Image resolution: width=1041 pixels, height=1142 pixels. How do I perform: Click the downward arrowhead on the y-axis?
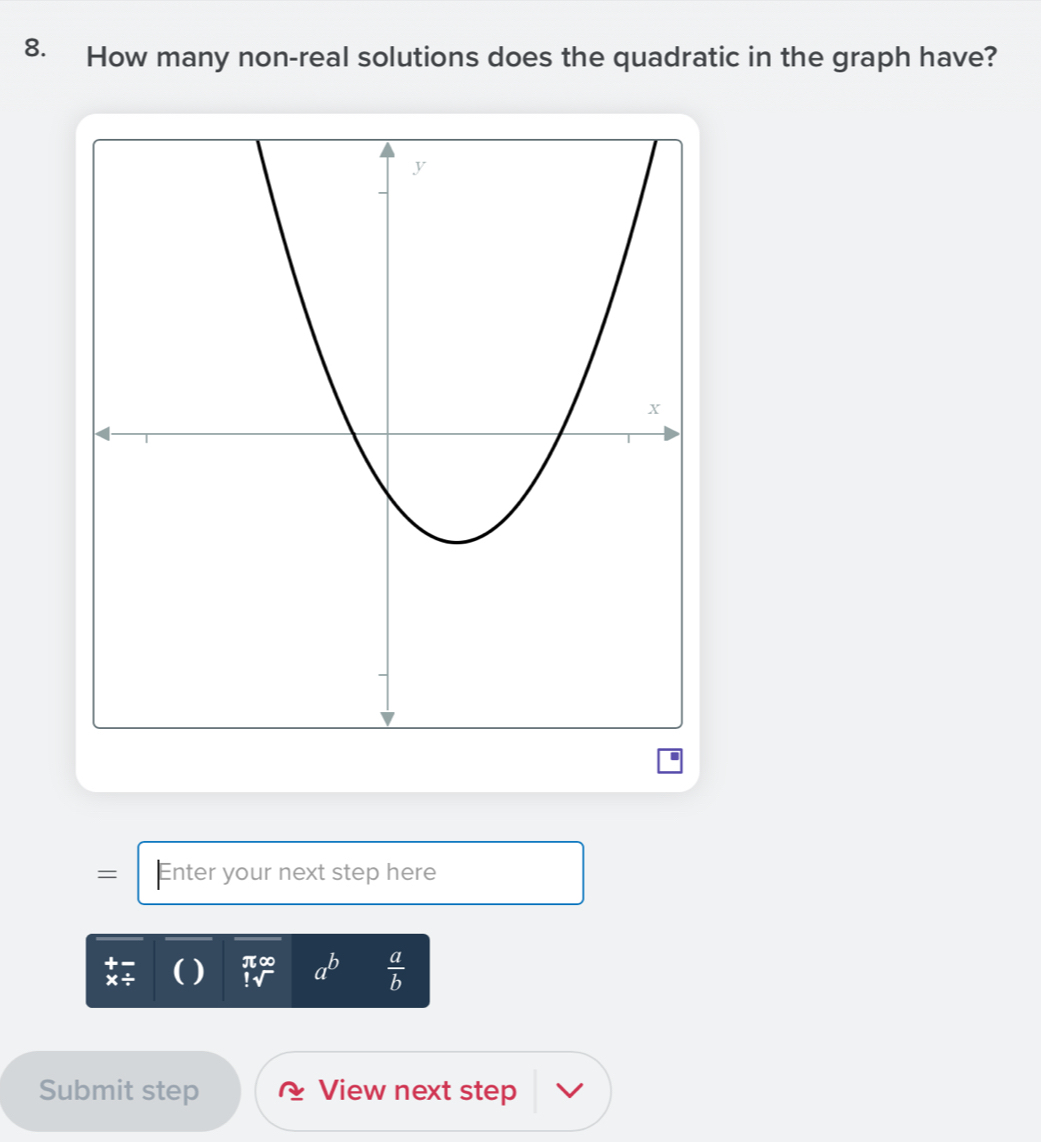(387, 718)
